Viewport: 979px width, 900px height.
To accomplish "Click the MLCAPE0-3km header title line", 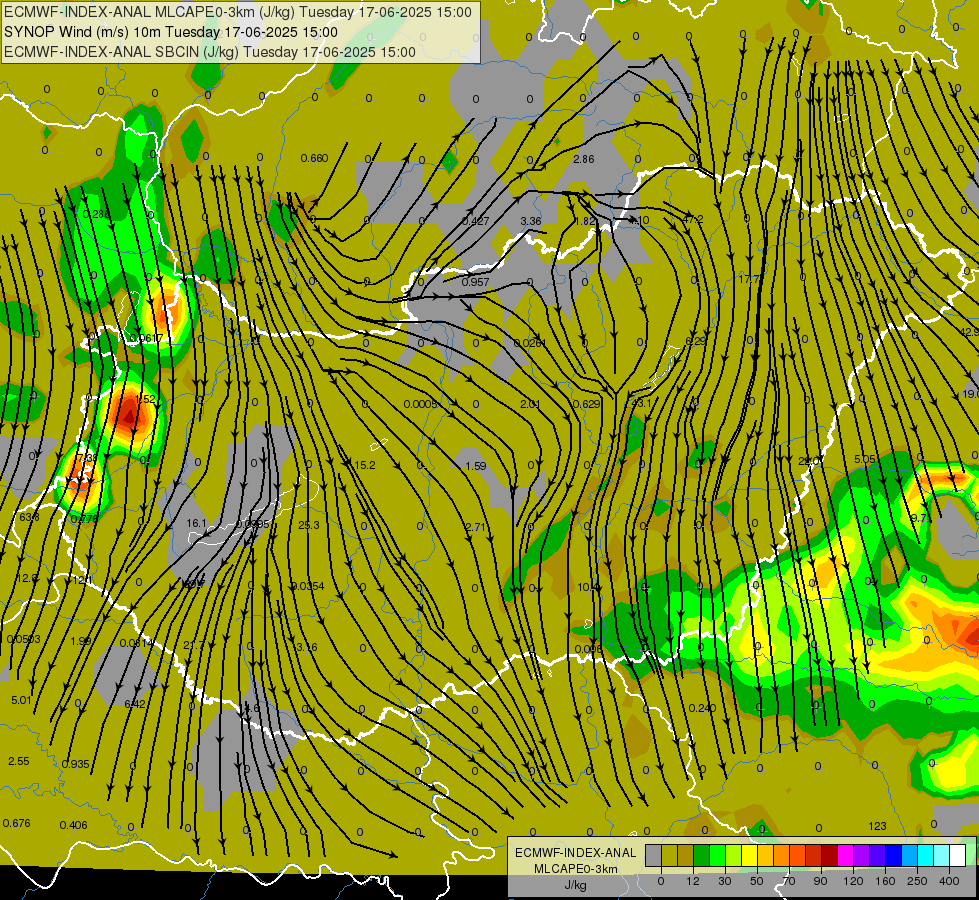I will (238, 12).
